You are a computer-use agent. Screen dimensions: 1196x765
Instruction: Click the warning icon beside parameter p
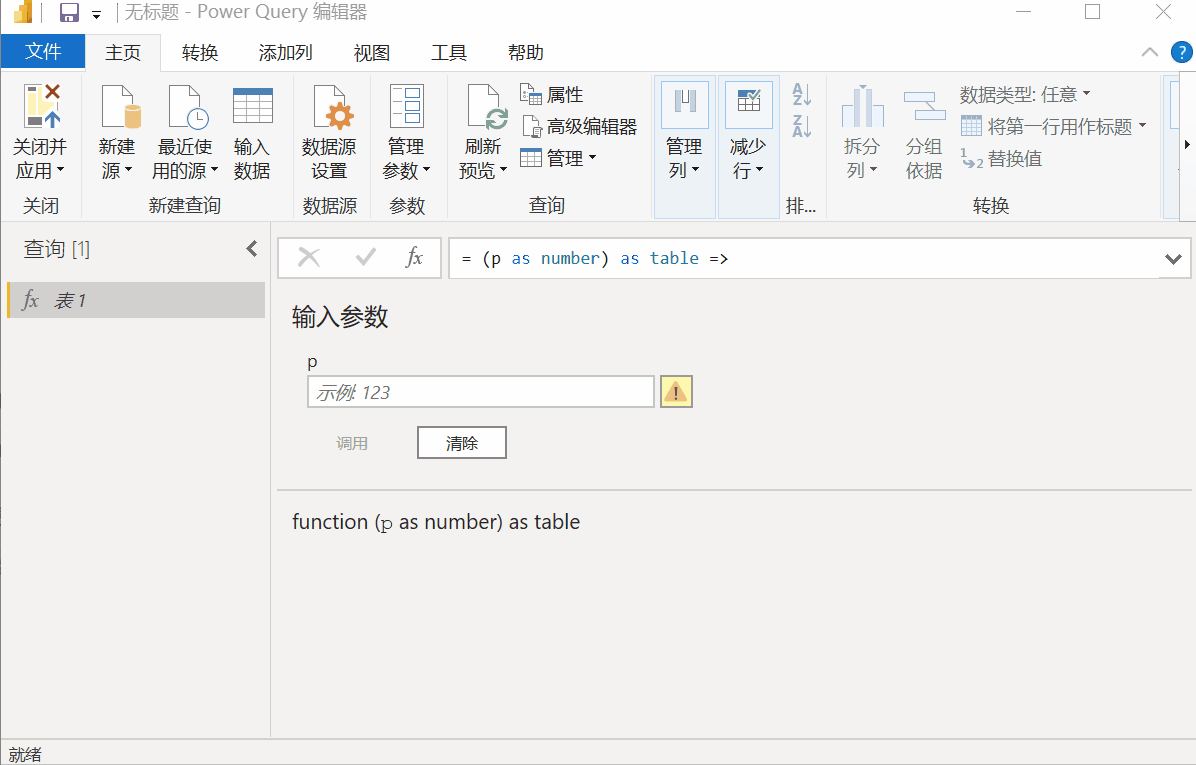[x=676, y=392]
